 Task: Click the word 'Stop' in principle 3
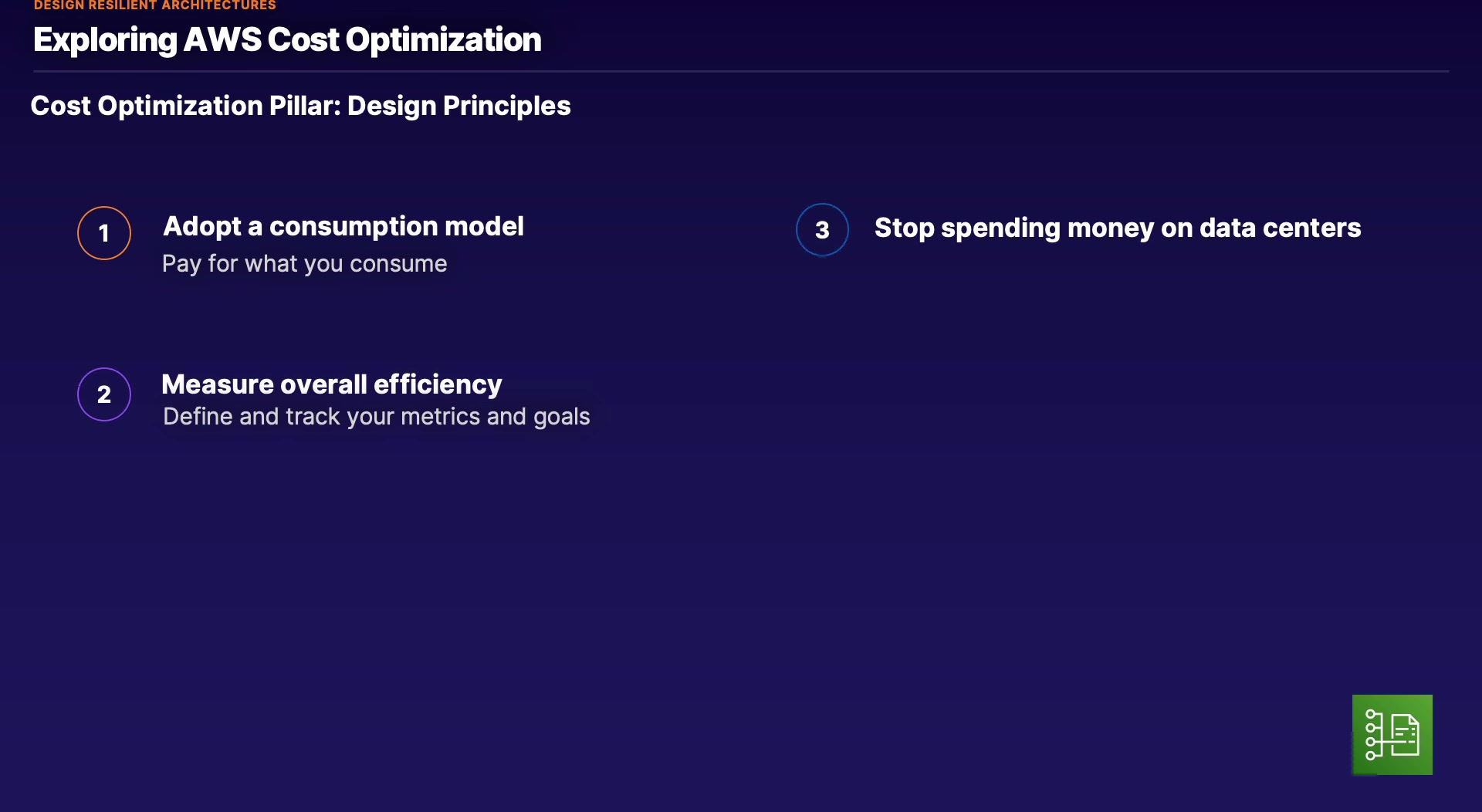(x=904, y=228)
